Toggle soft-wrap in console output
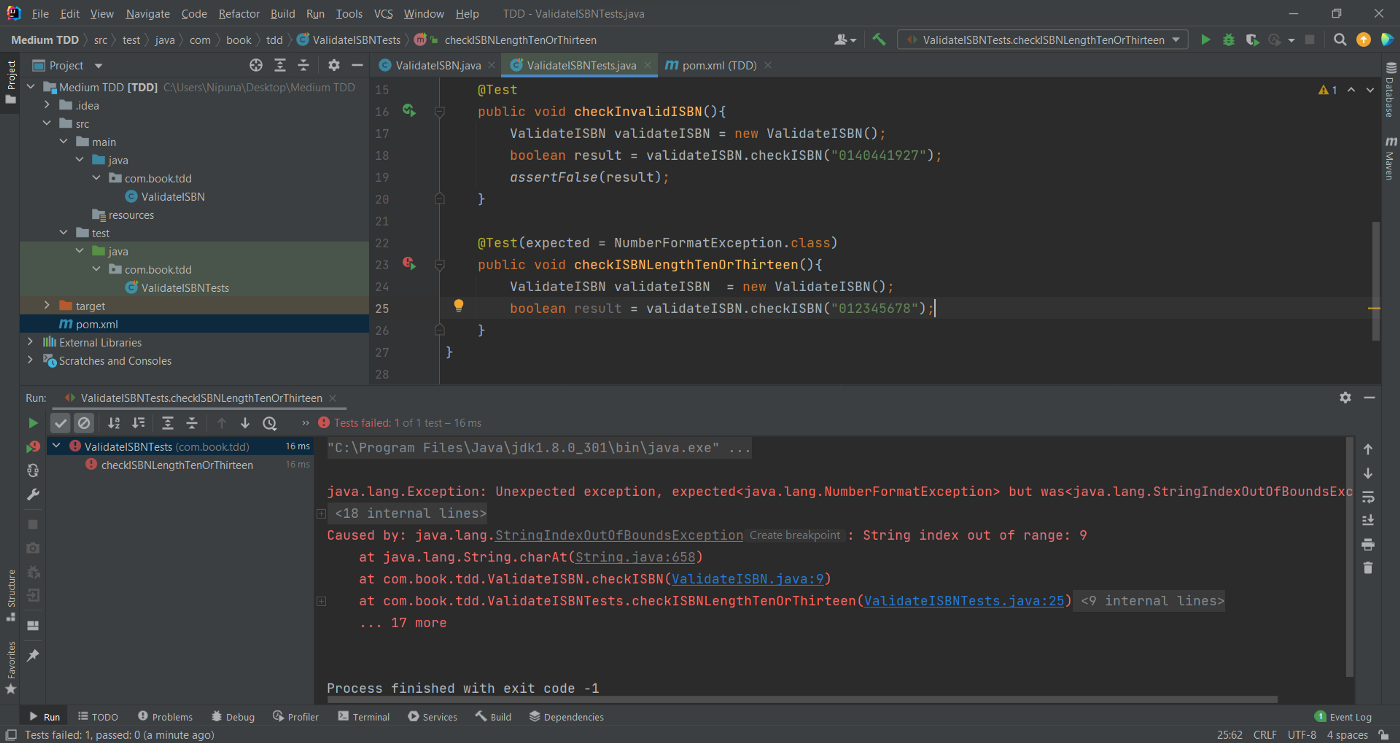 click(1368, 497)
